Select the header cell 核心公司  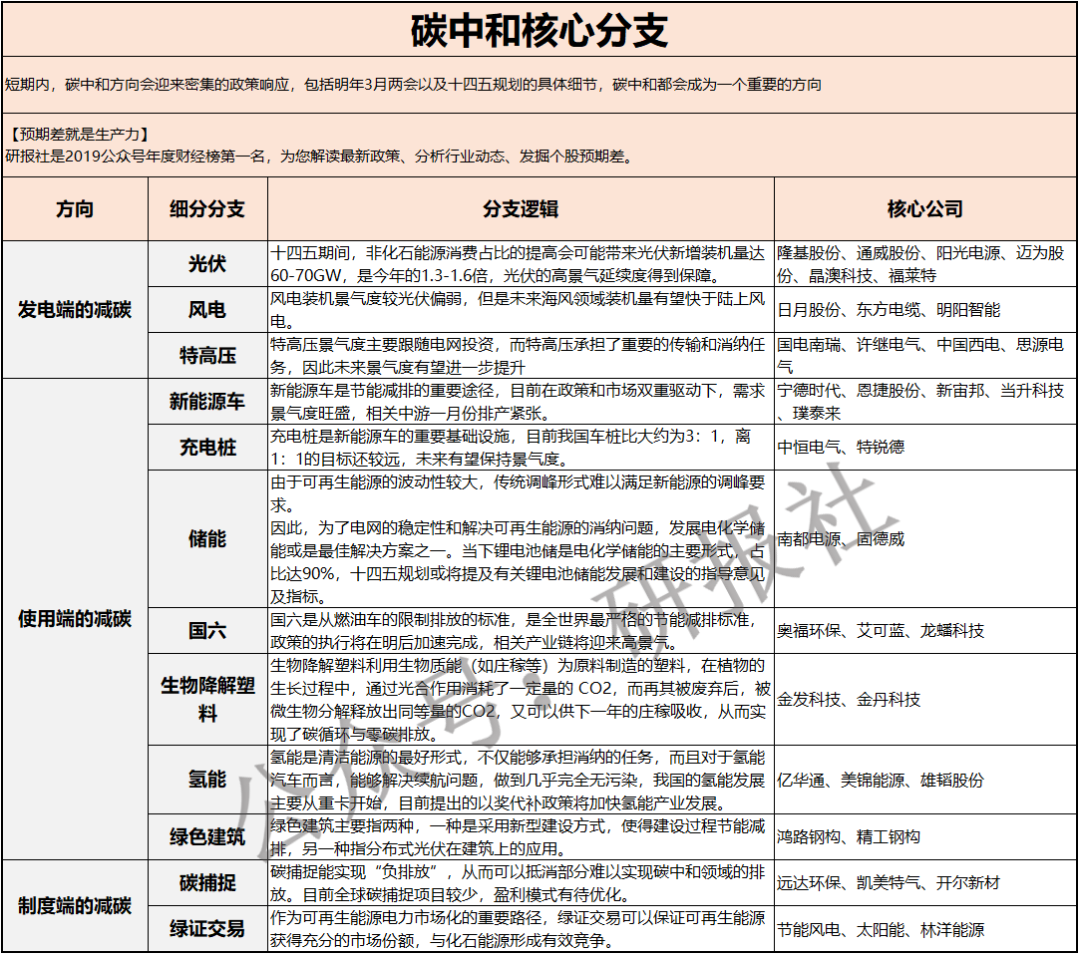point(925,209)
